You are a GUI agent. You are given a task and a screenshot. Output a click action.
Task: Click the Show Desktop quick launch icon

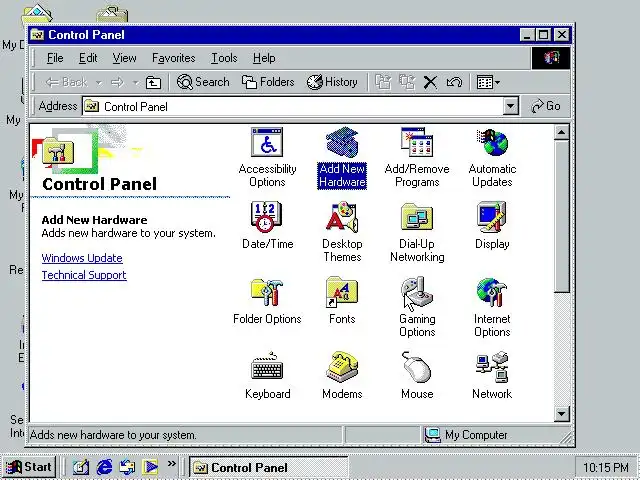click(81, 467)
